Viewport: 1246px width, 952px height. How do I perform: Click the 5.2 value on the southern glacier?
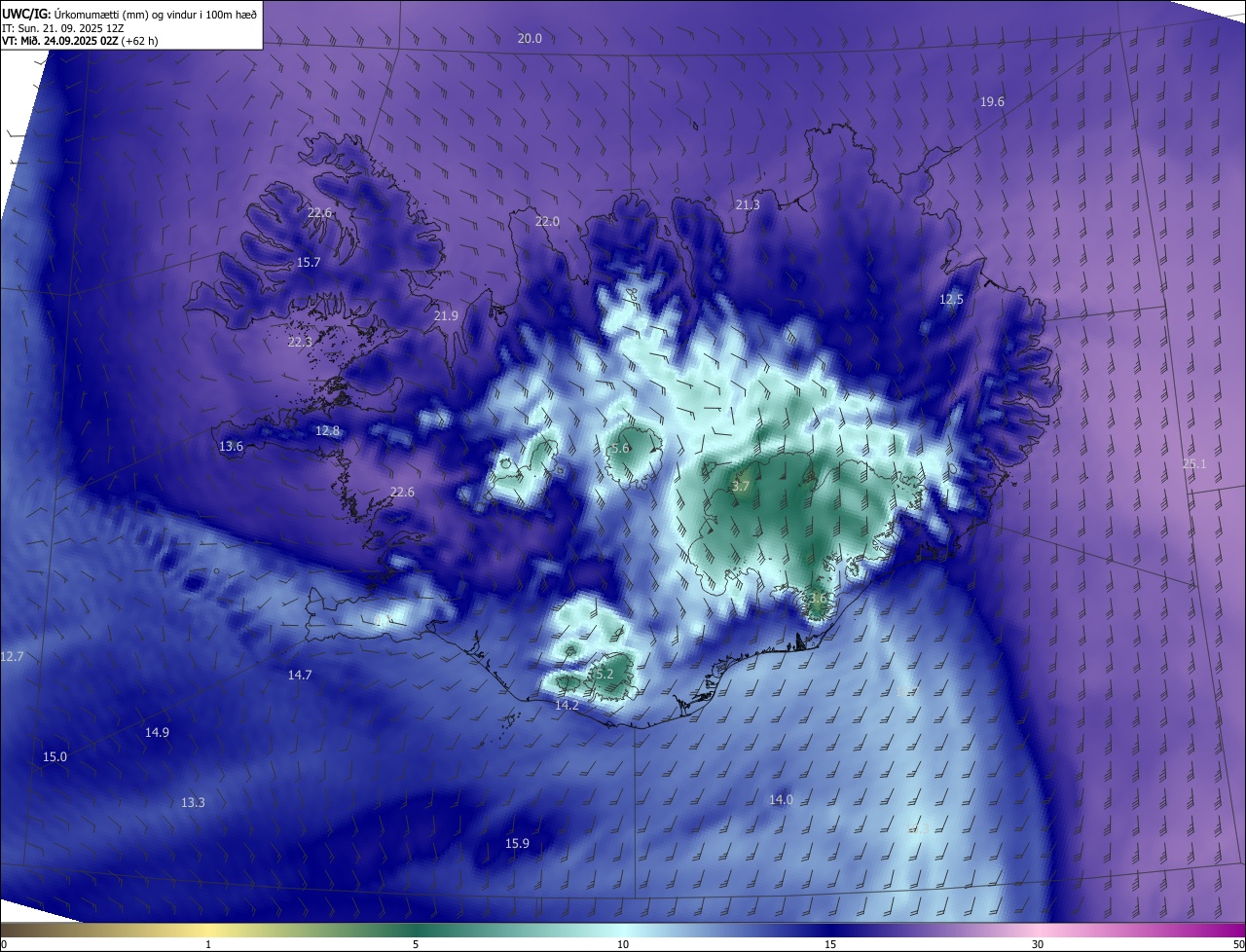coord(604,674)
